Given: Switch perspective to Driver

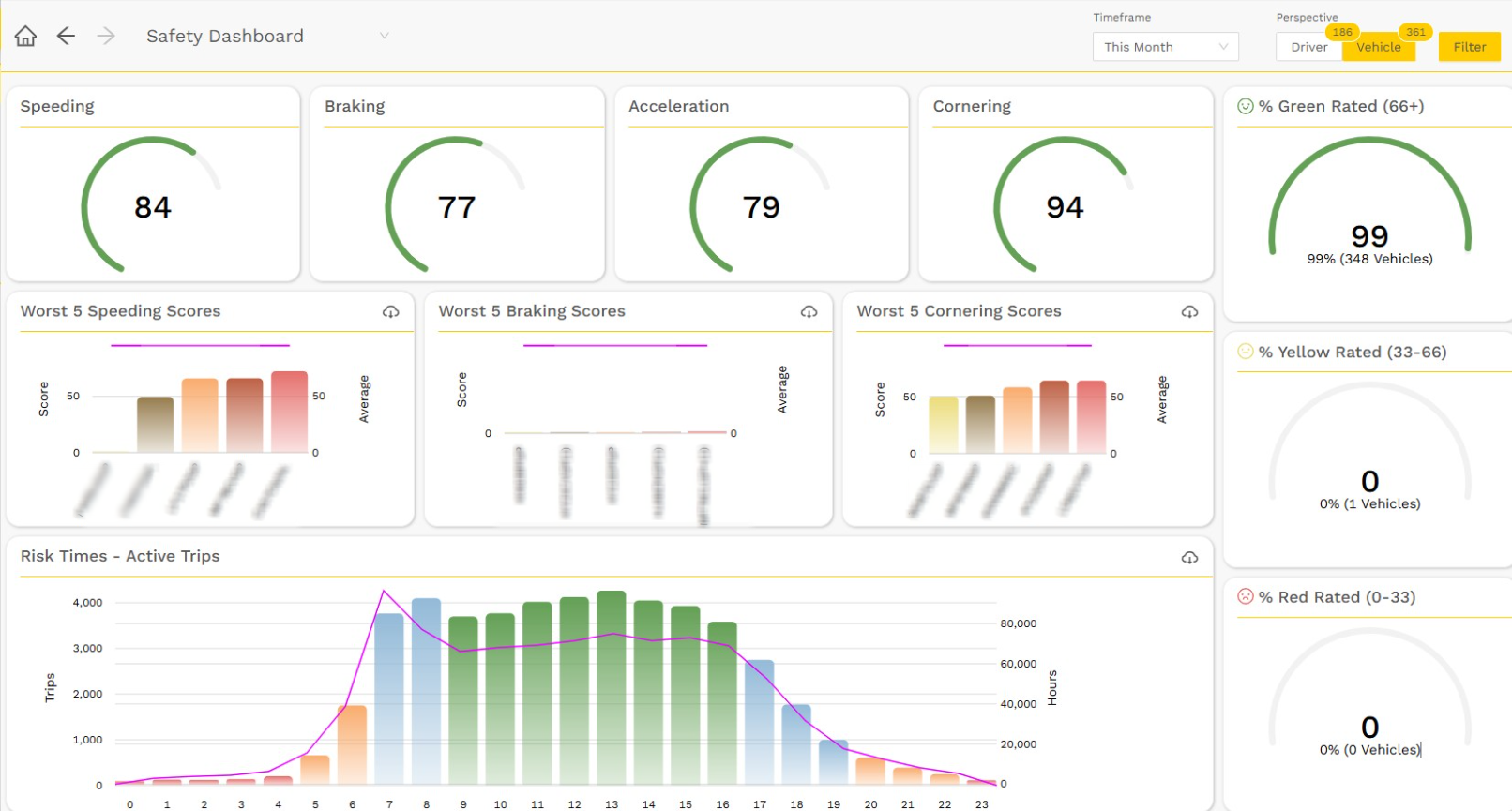Looking at the screenshot, I should (x=1309, y=47).
